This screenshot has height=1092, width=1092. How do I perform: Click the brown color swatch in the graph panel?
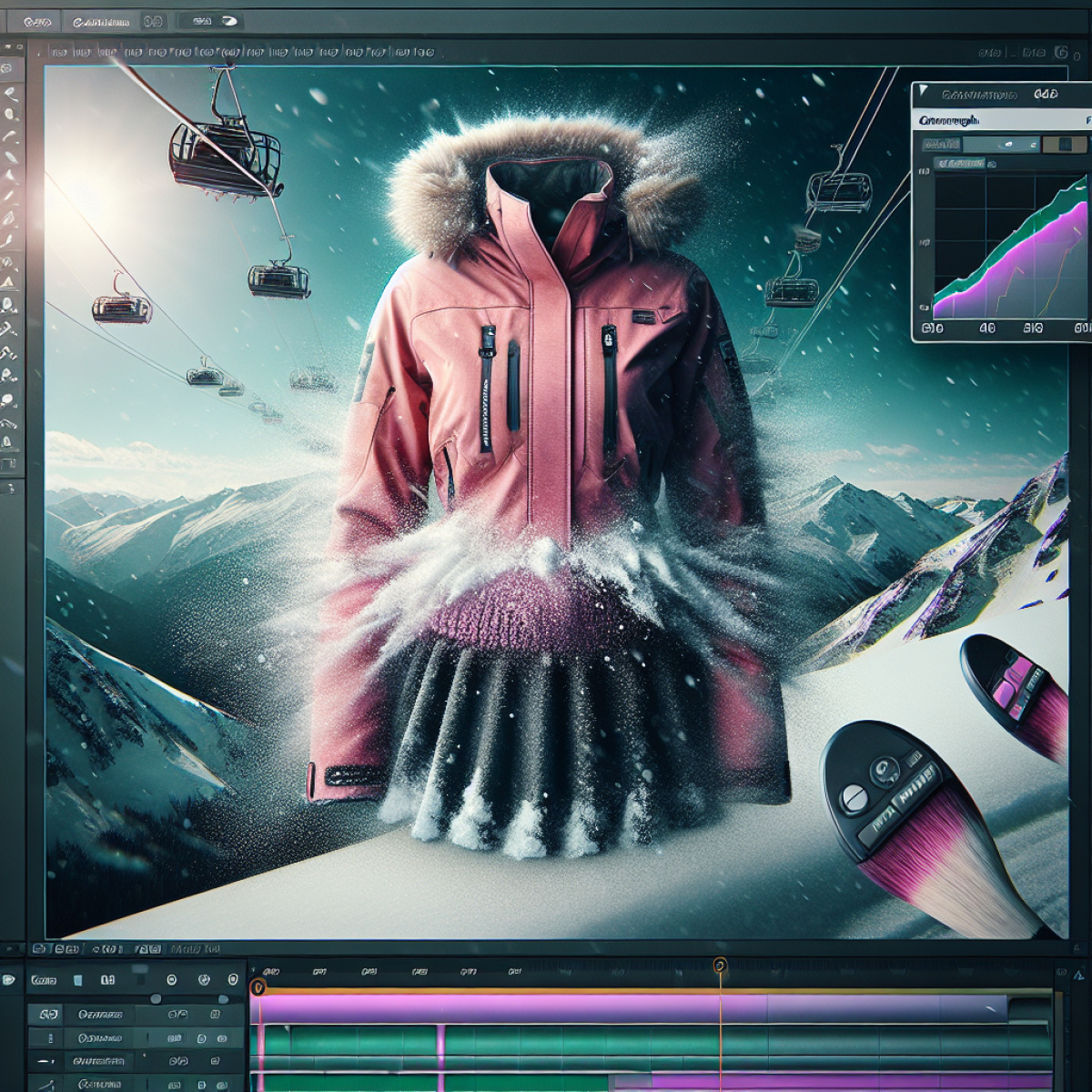1065,145
